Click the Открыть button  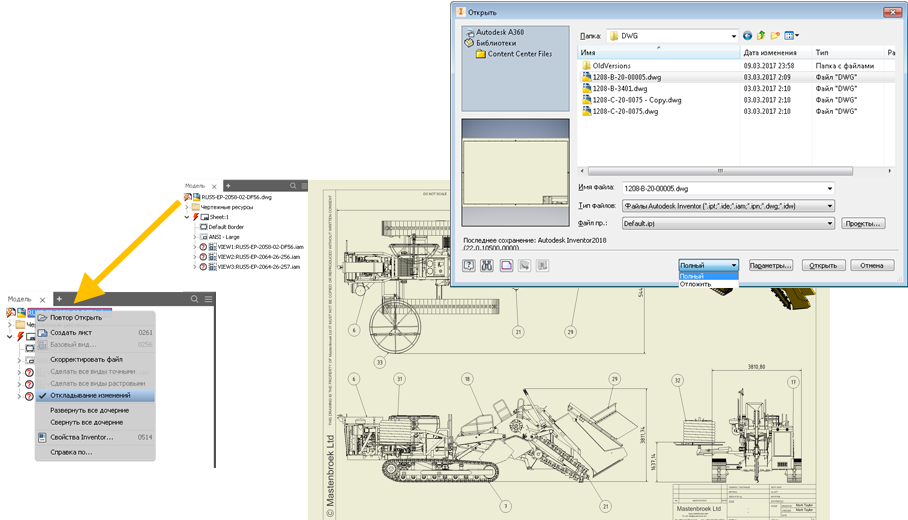pyautogui.click(x=823, y=265)
